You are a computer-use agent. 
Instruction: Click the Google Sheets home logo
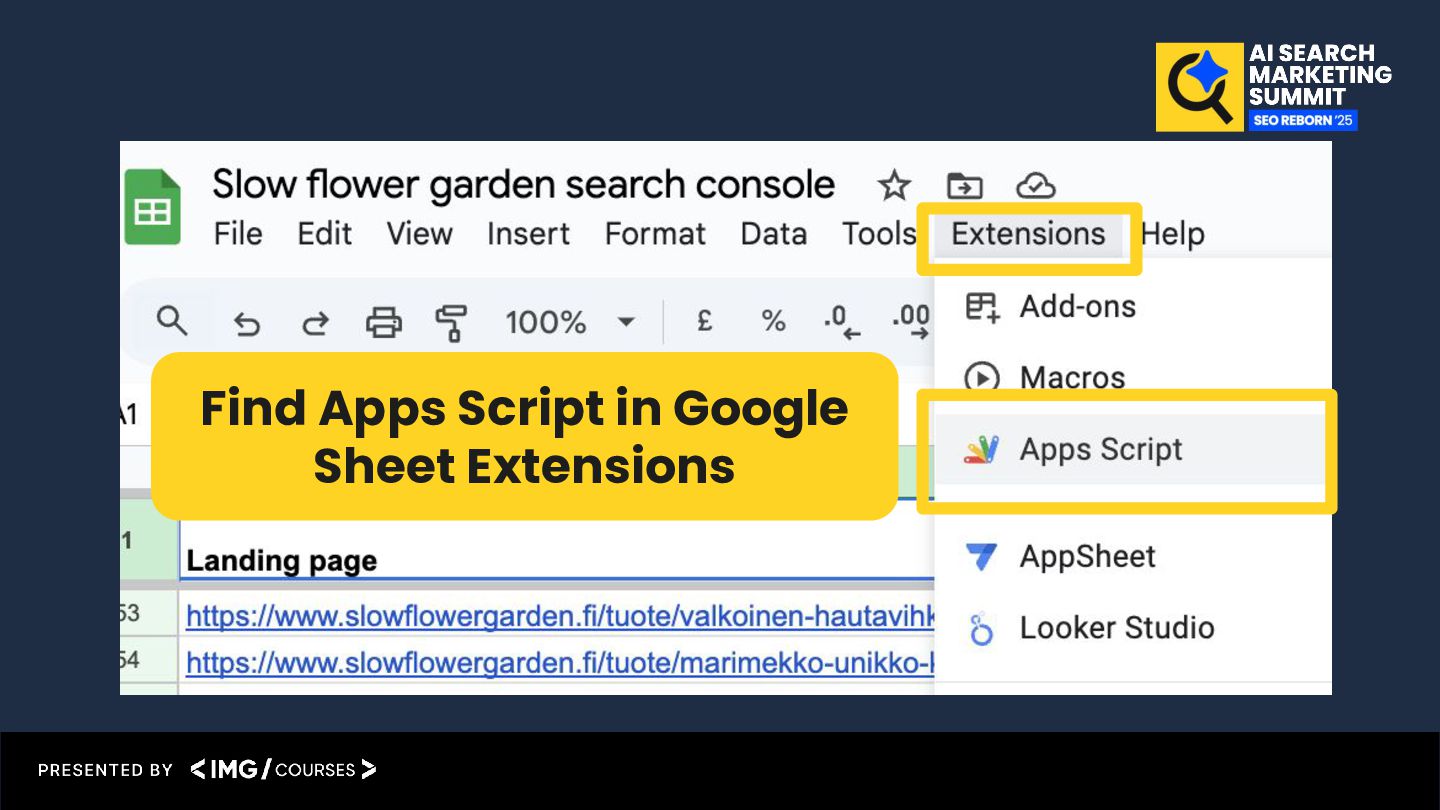(152, 208)
